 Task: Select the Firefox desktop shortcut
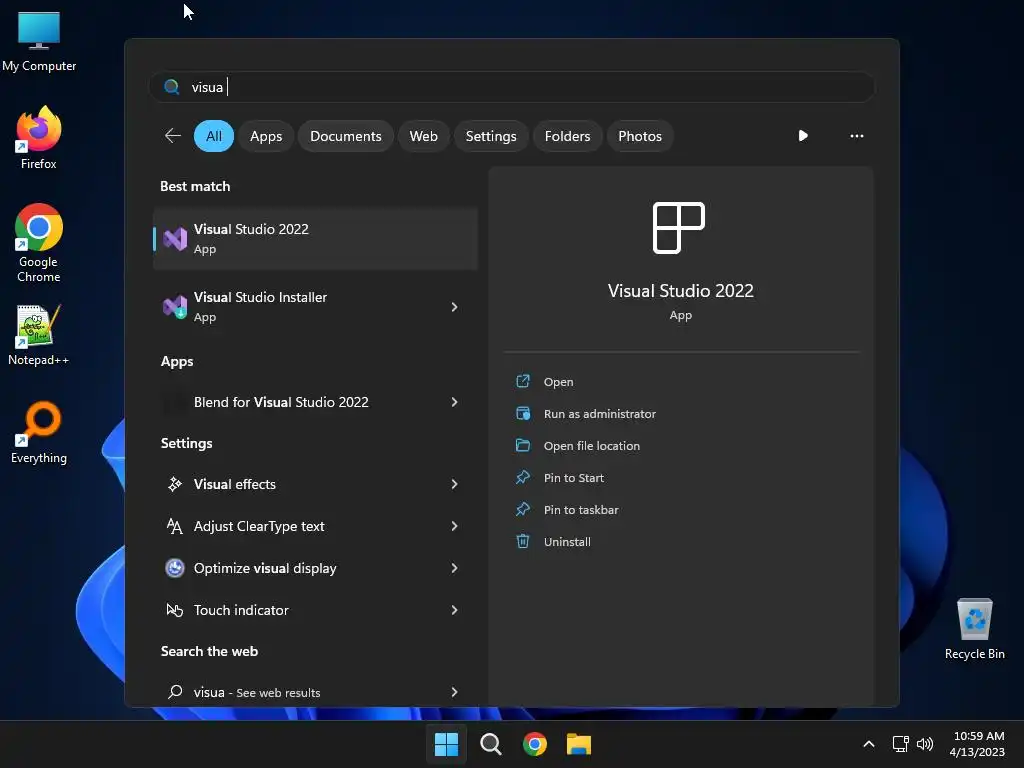tap(39, 137)
